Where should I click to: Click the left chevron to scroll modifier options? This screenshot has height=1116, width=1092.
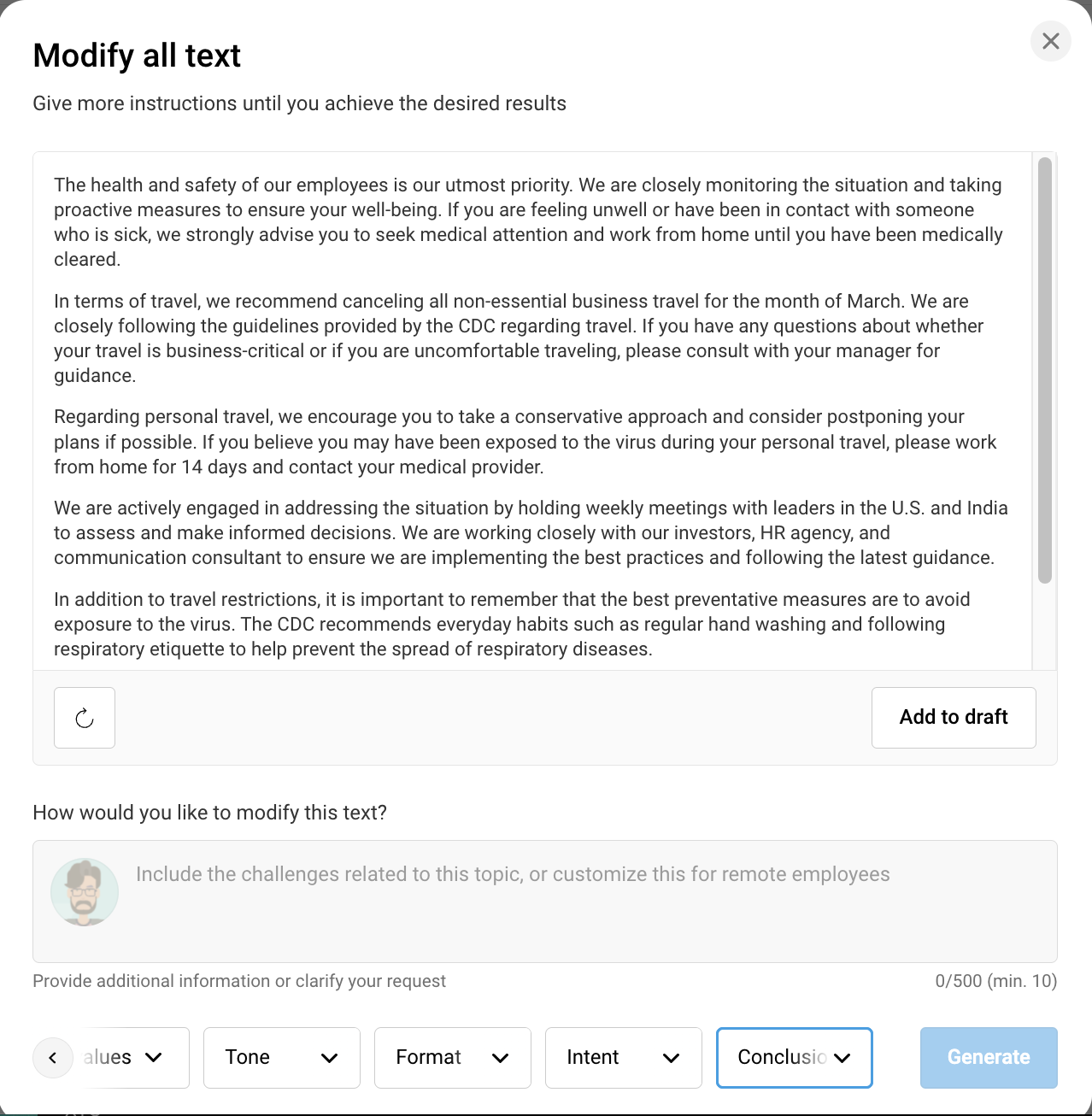[53, 1058]
